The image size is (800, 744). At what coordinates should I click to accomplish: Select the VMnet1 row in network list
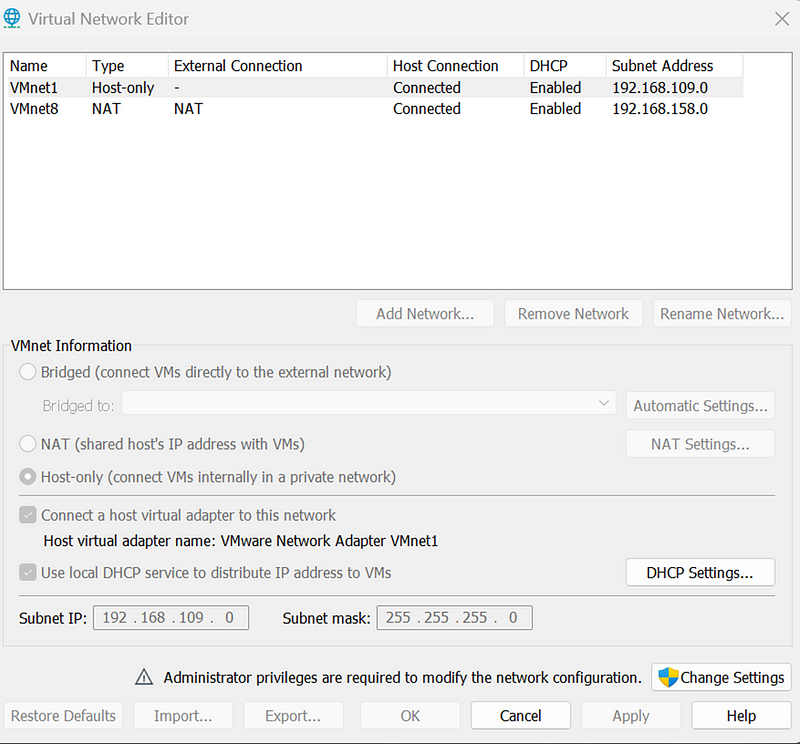[x=376, y=87]
